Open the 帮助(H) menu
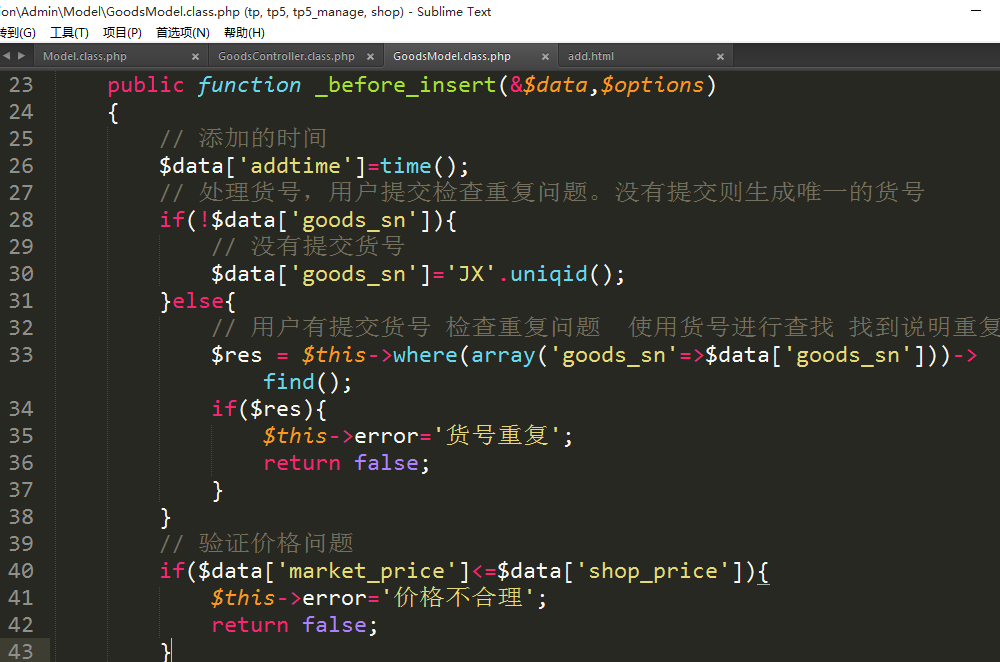This screenshot has height=662, width=1000. pyautogui.click(x=244, y=33)
